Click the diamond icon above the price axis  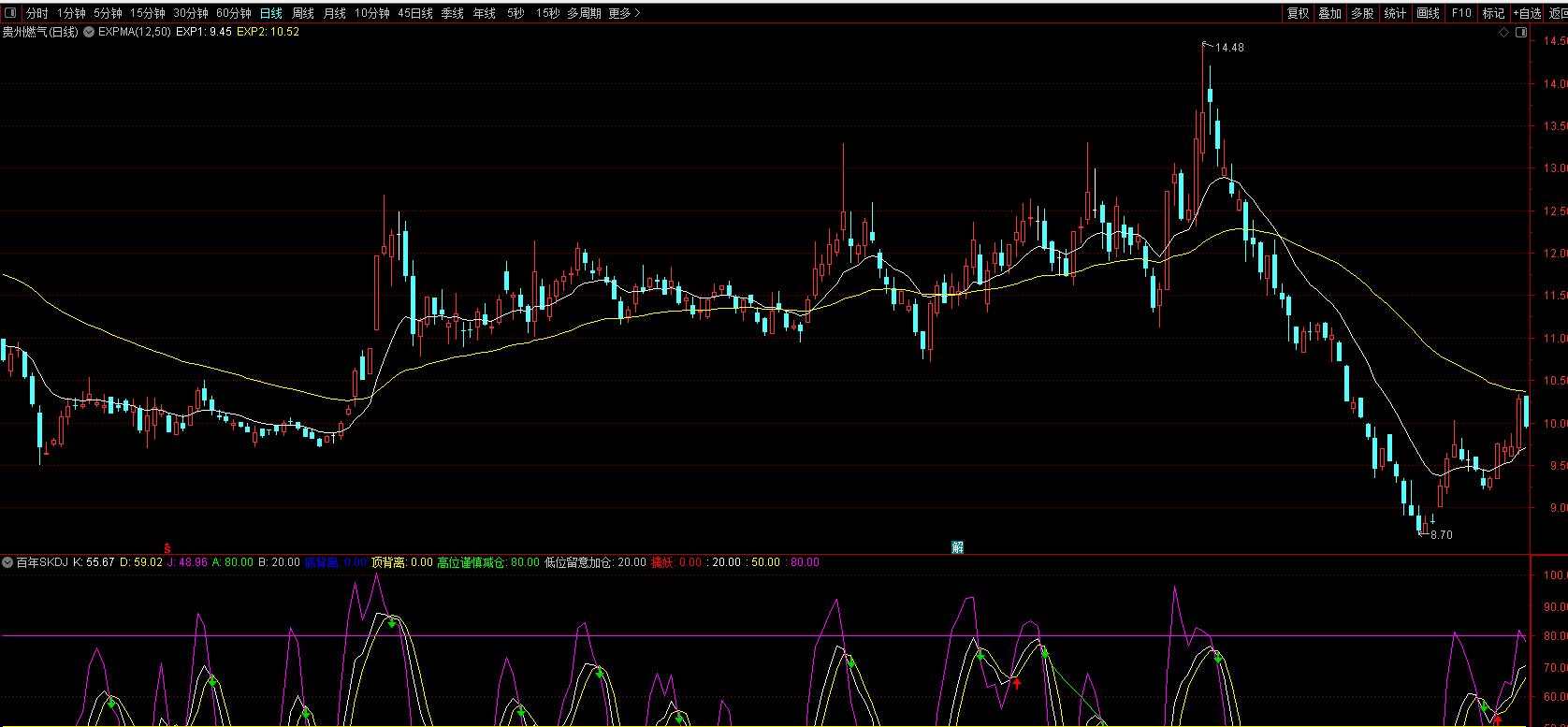[1503, 32]
